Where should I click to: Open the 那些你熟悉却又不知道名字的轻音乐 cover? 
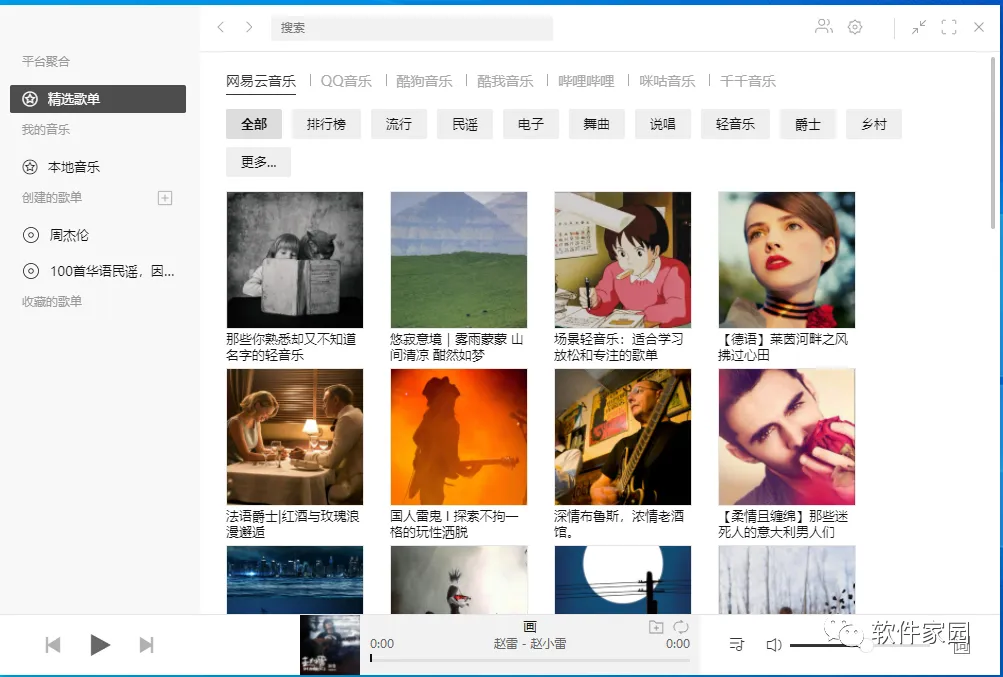(x=295, y=260)
